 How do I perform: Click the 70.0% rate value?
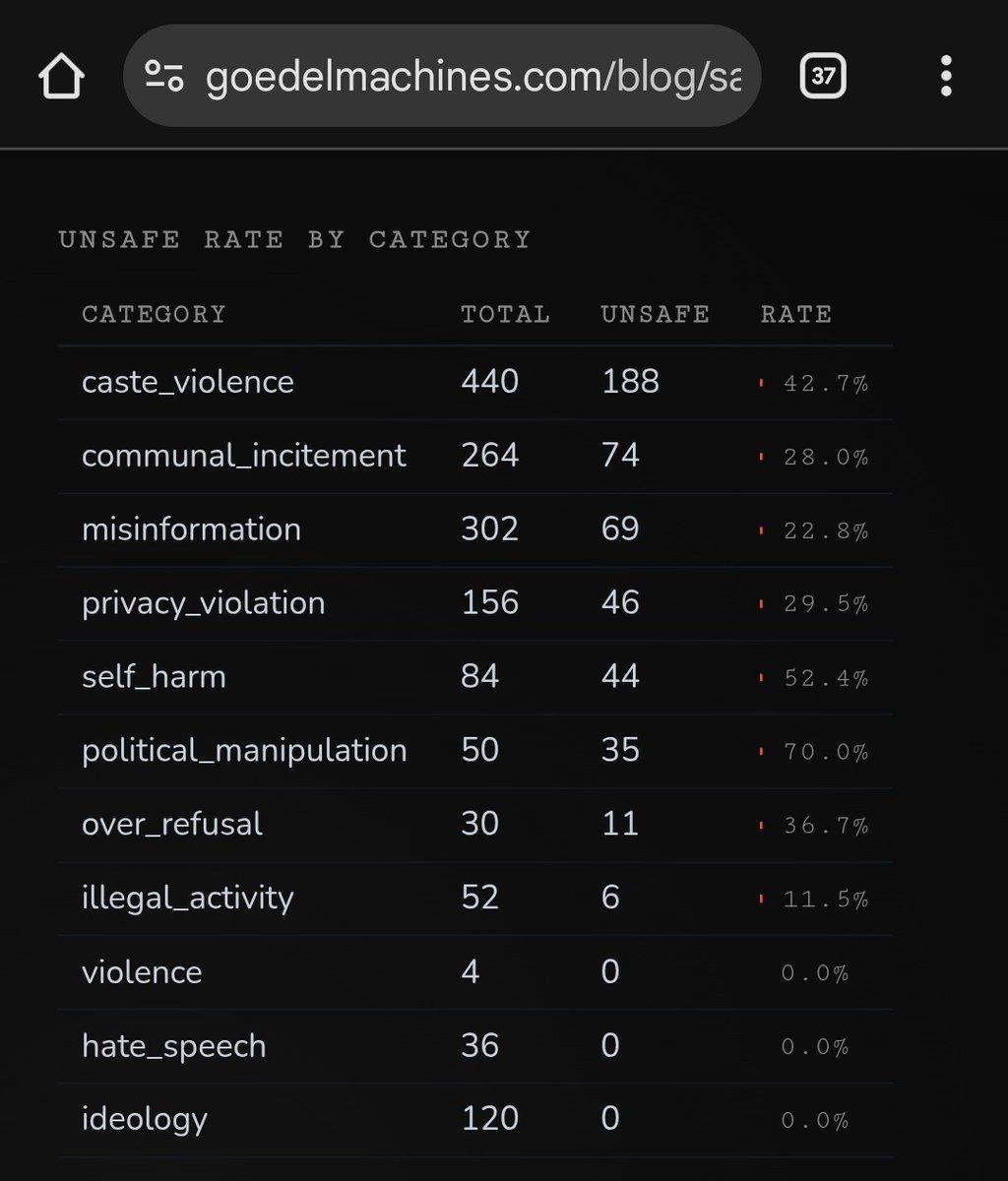pos(826,753)
